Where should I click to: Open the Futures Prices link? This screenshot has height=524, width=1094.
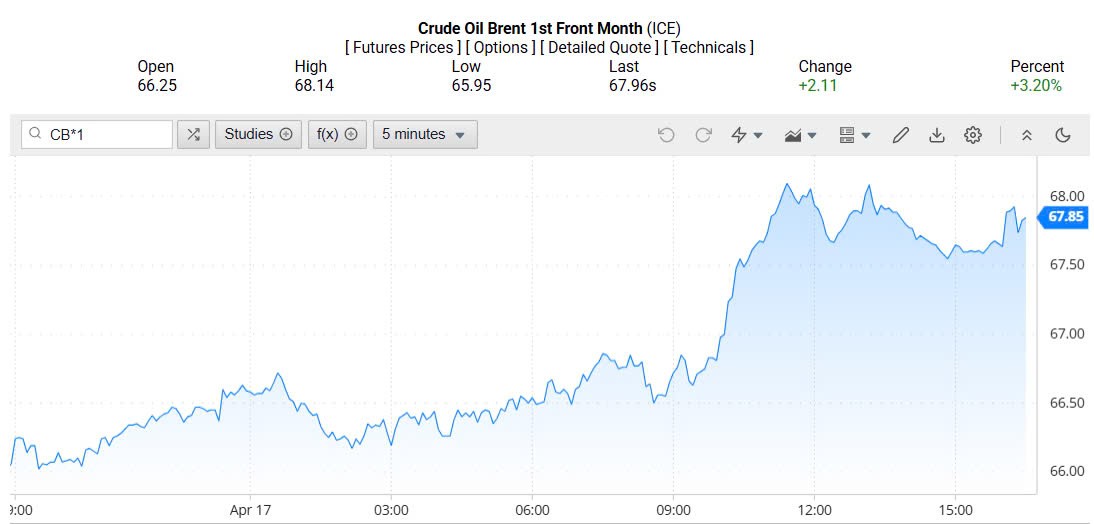pos(403,47)
